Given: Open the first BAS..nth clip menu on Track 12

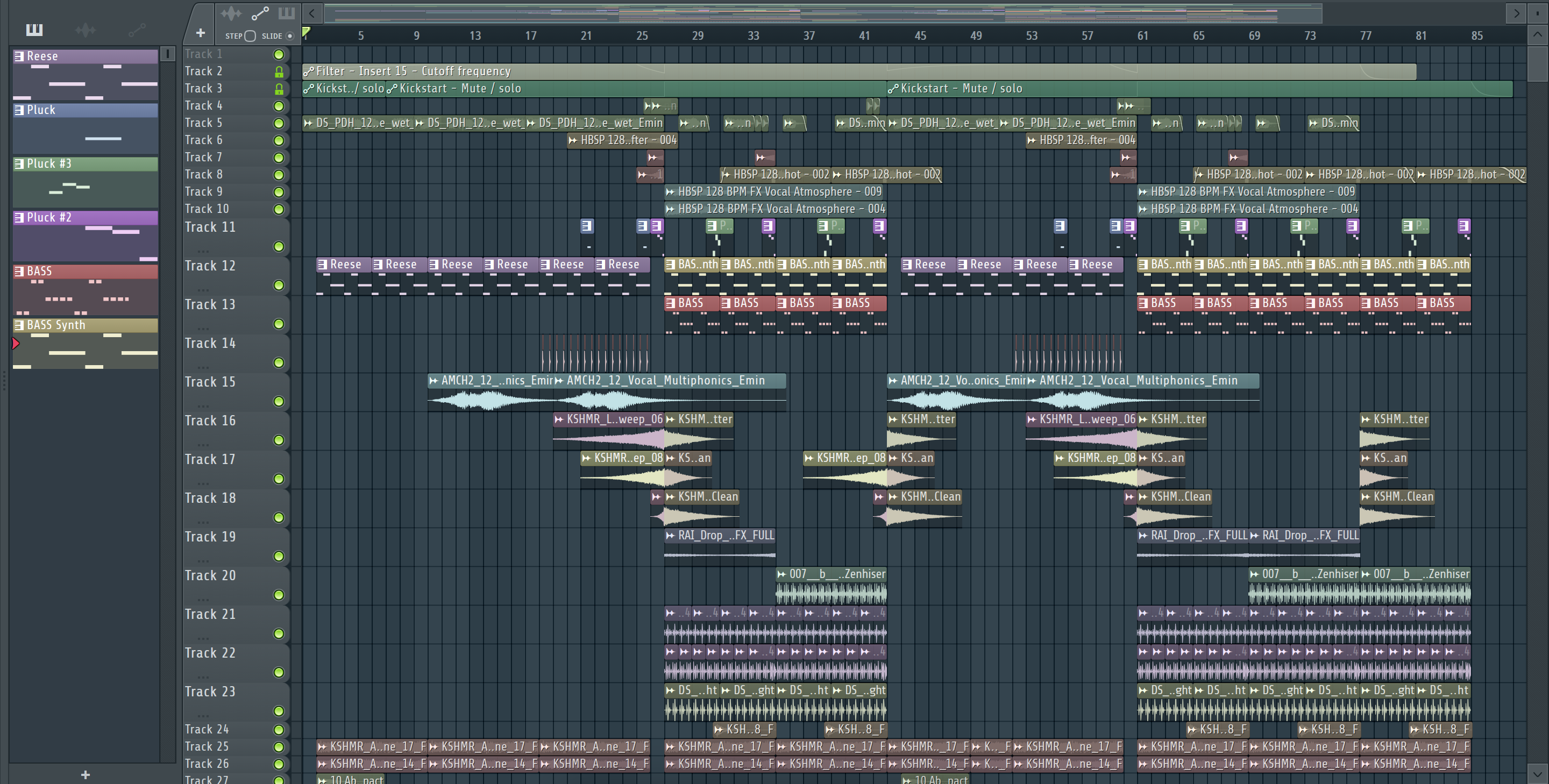Looking at the screenshot, I should tap(671, 265).
